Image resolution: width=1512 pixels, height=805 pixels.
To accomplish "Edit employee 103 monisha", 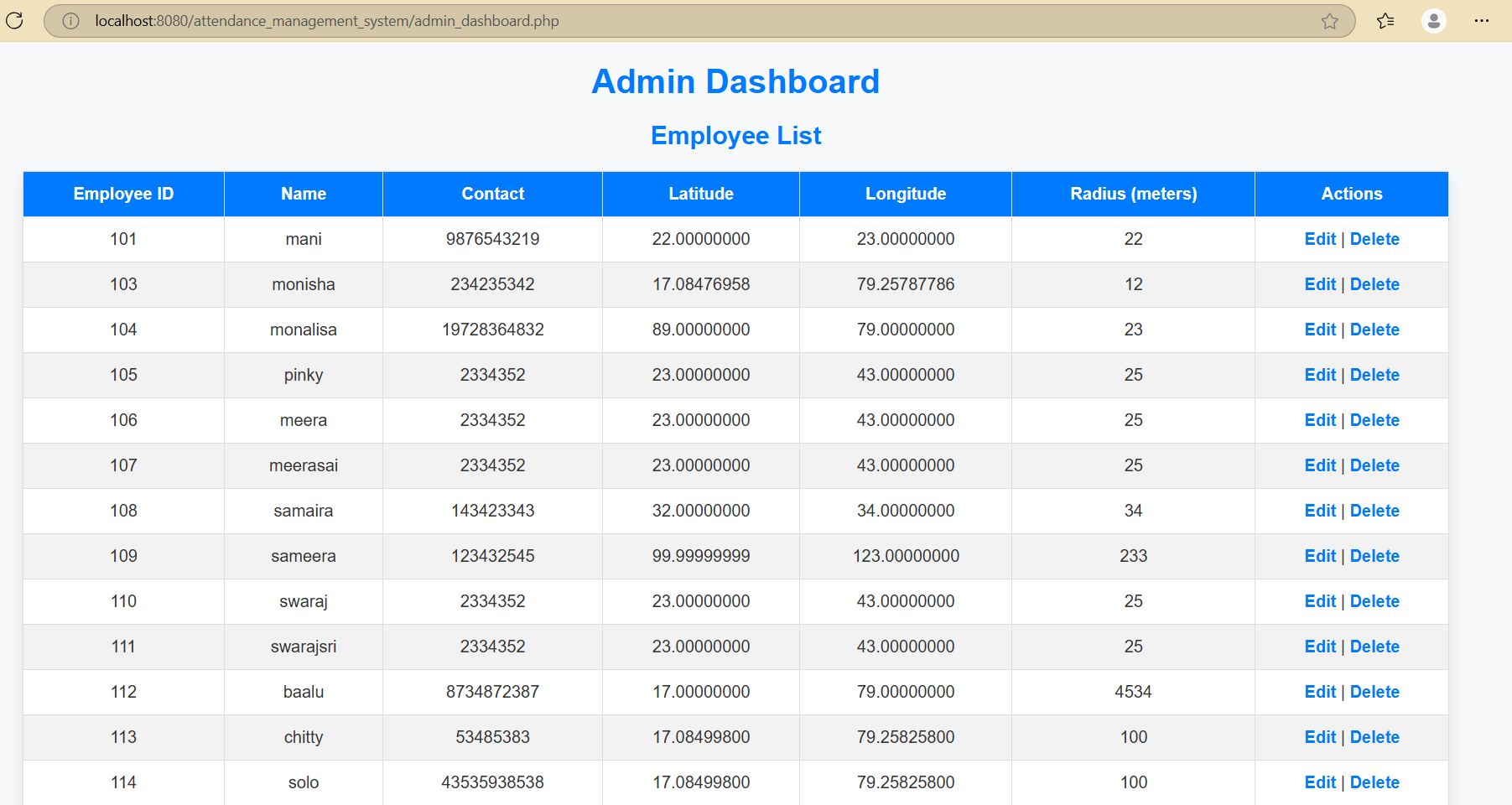I will click(1320, 284).
